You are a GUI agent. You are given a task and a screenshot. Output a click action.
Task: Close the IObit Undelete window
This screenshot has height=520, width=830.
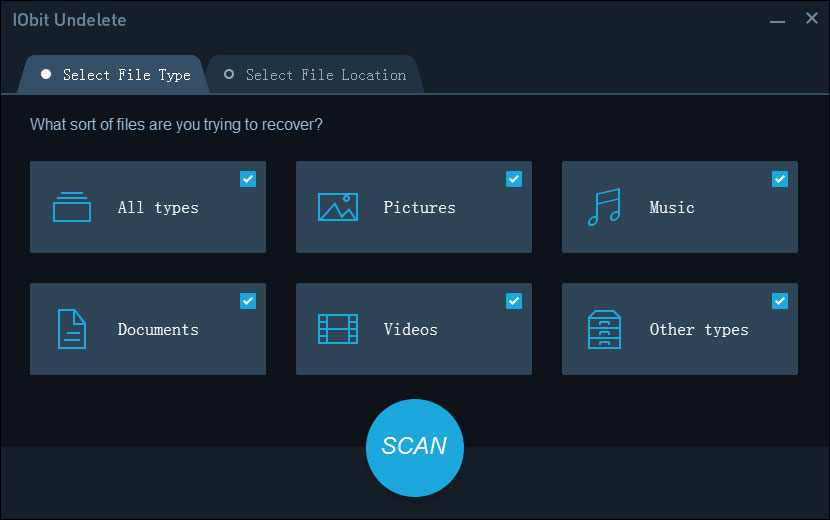click(x=811, y=19)
